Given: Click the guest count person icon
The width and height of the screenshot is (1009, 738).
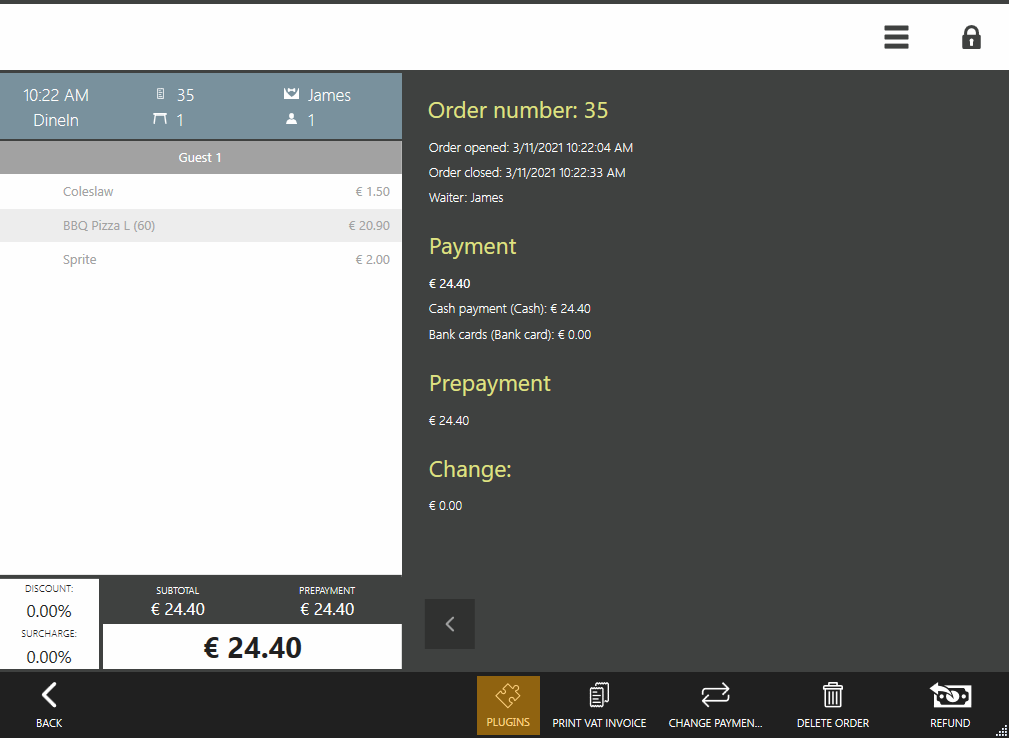Looking at the screenshot, I should (292, 120).
